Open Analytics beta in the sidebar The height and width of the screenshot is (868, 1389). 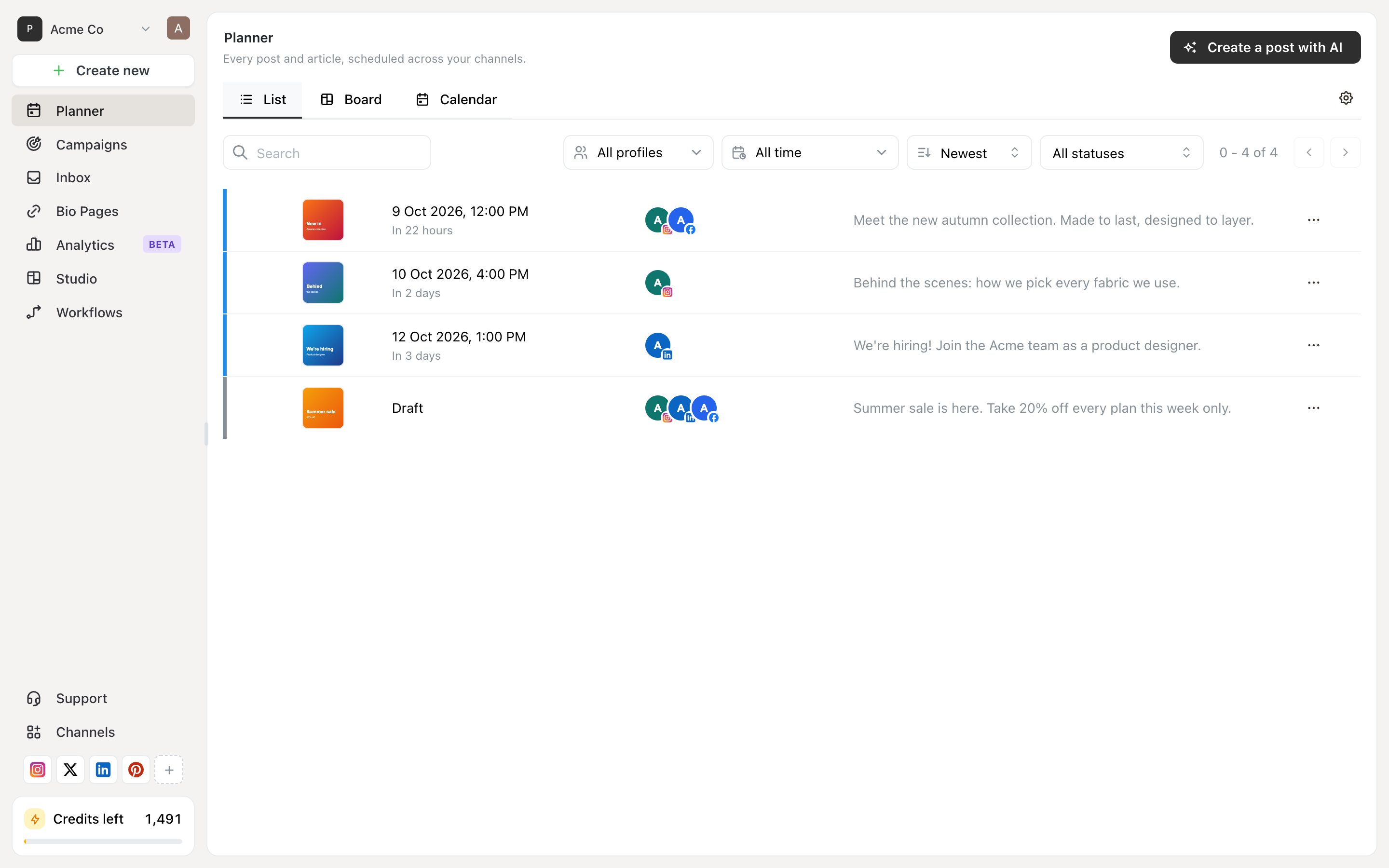tap(103, 245)
